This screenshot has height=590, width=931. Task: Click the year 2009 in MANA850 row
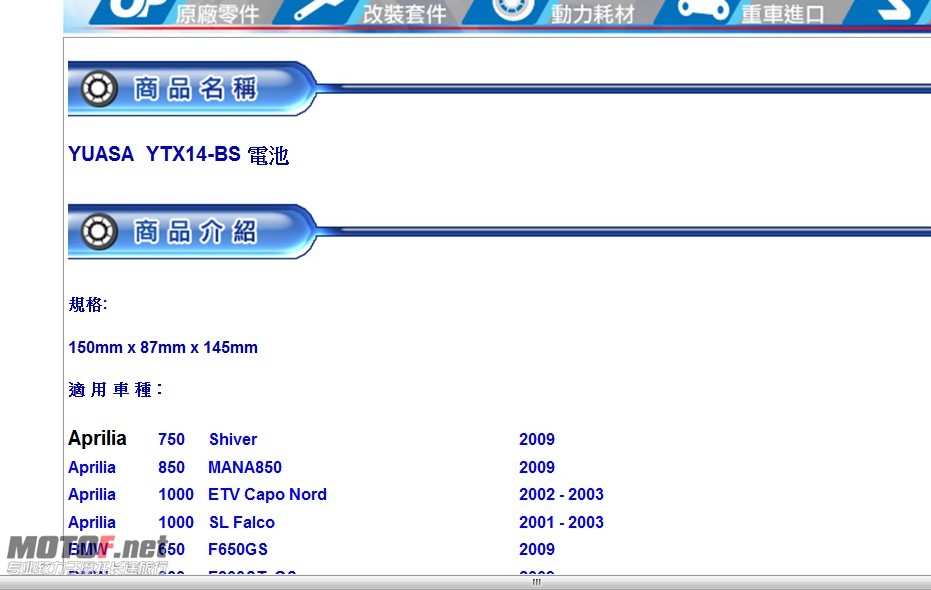click(537, 467)
